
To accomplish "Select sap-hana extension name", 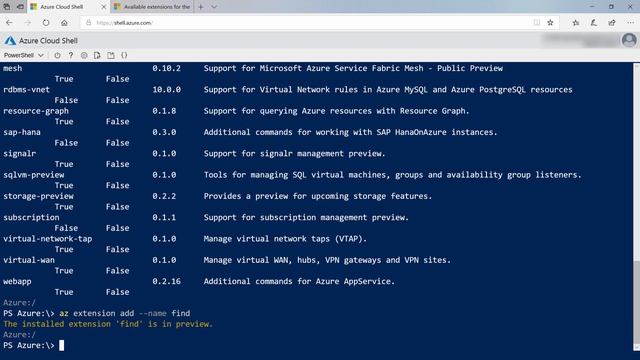I will (22, 132).
